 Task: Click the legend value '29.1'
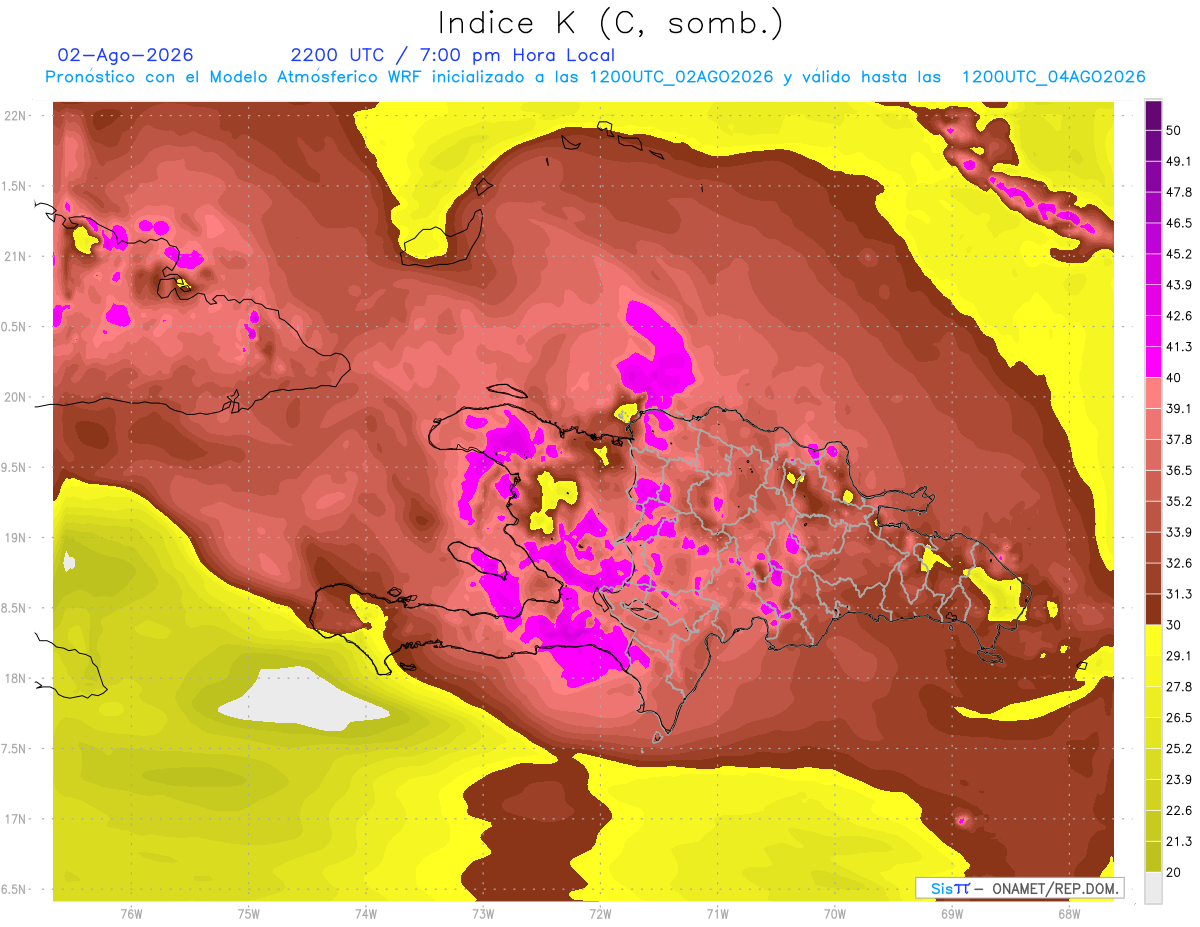click(1179, 656)
